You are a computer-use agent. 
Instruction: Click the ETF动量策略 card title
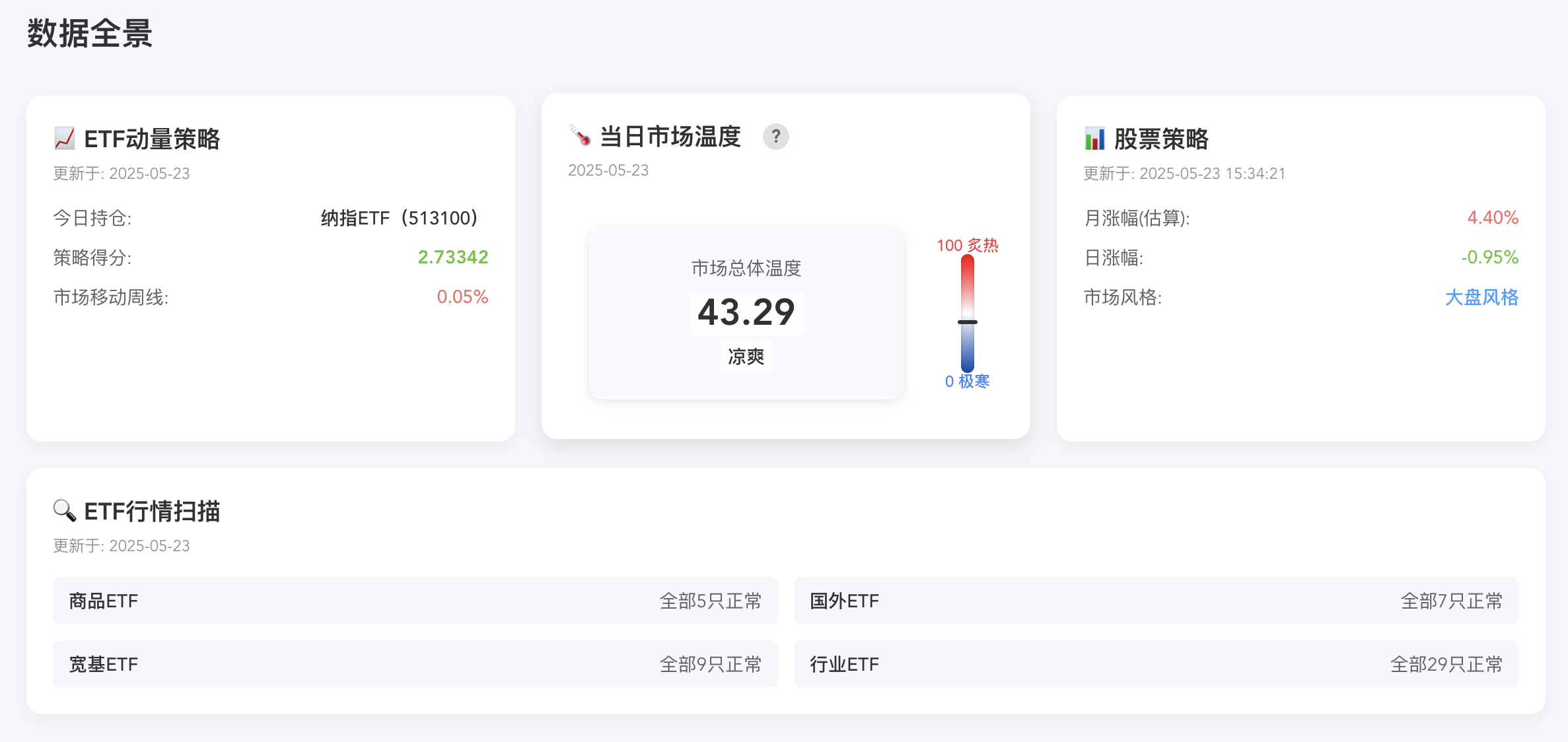[x=152, y=139]
